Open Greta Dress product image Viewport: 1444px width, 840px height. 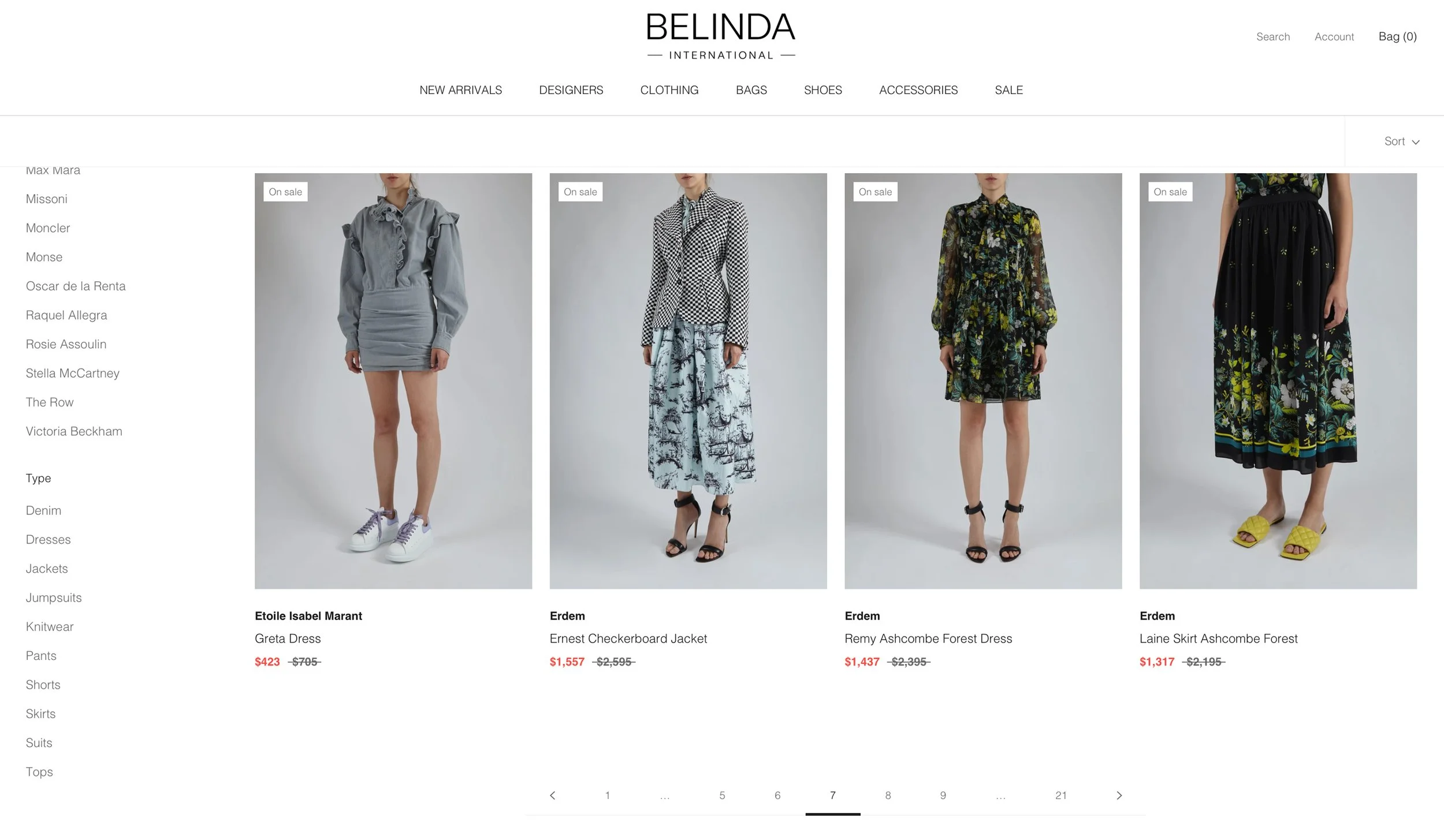coord(393,381)
